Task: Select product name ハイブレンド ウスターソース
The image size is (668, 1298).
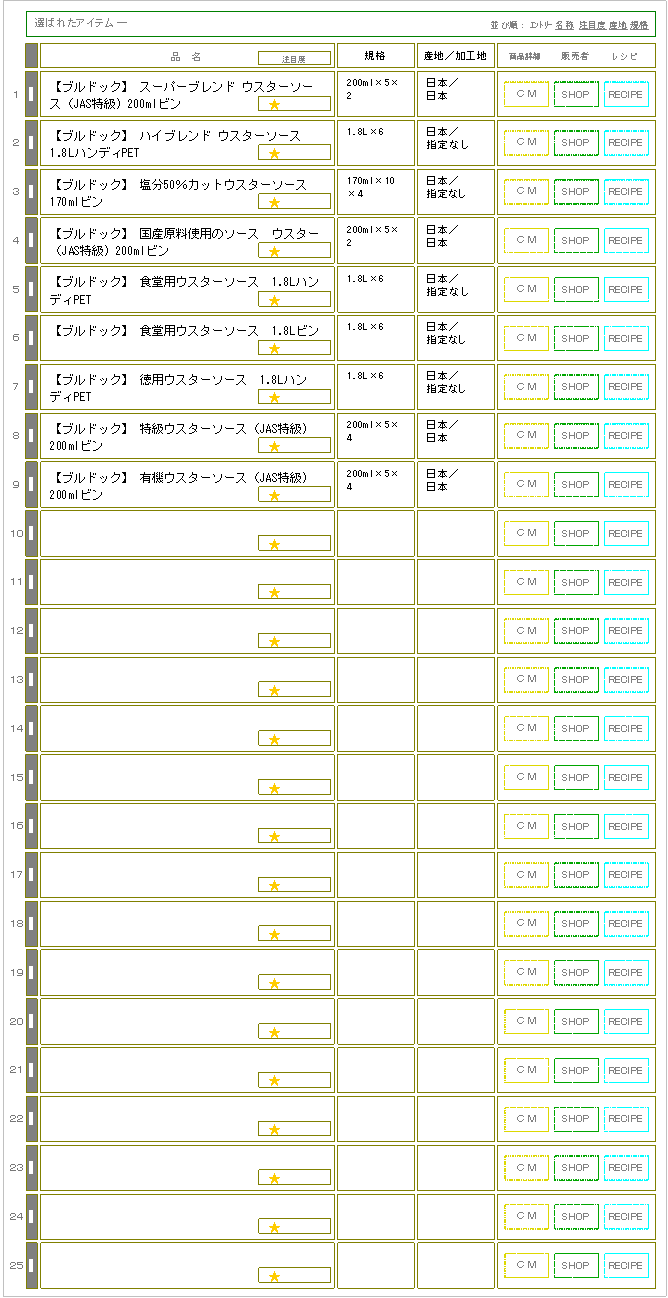Action: coord(175,144)
